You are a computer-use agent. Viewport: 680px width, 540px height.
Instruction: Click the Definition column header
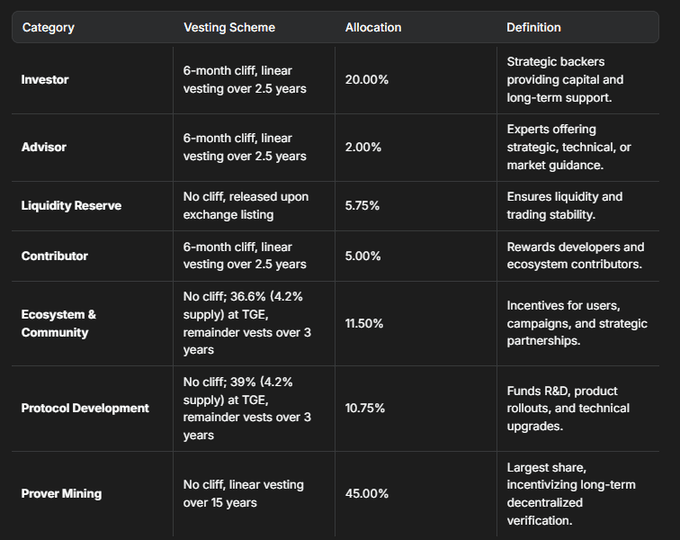click(x=534, y=27)
